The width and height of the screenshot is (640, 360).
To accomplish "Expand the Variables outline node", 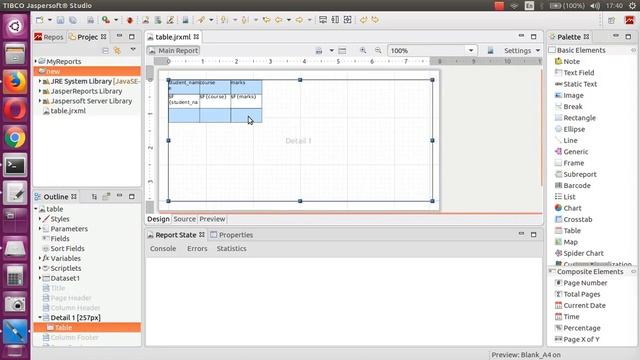I will coord(40,258).
